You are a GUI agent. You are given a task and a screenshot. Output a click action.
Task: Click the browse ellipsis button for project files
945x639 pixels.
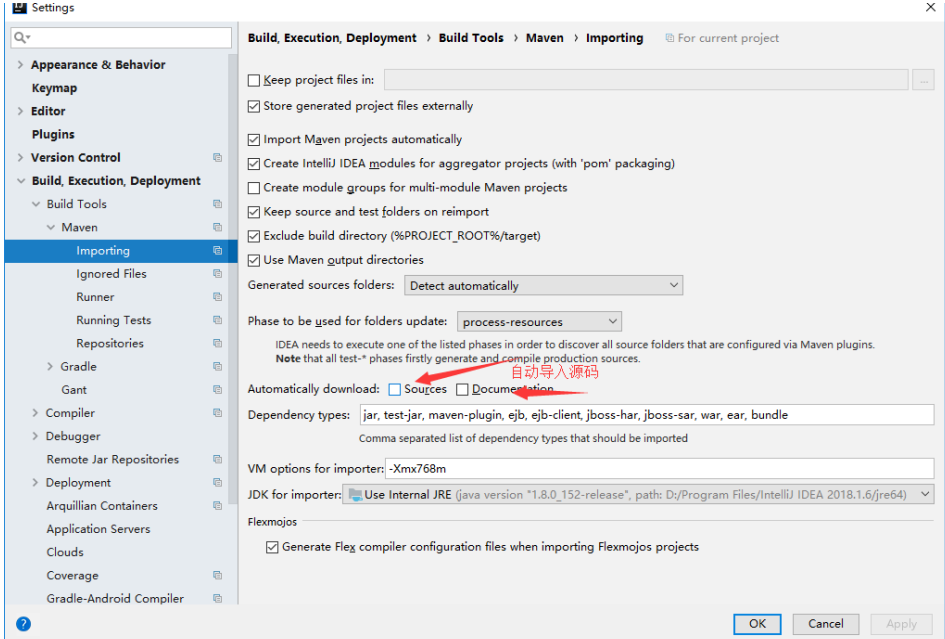(x=923, y=80)
